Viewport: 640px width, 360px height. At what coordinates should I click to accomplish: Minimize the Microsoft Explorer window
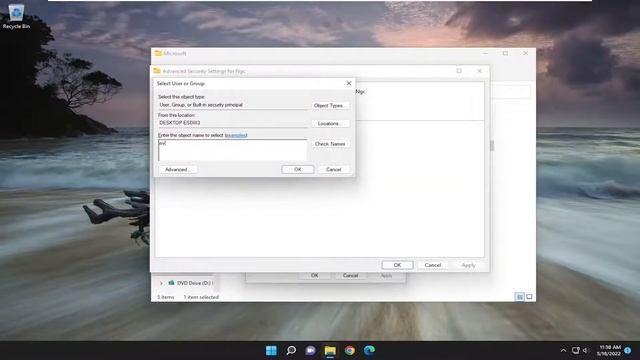click(485, 53)
